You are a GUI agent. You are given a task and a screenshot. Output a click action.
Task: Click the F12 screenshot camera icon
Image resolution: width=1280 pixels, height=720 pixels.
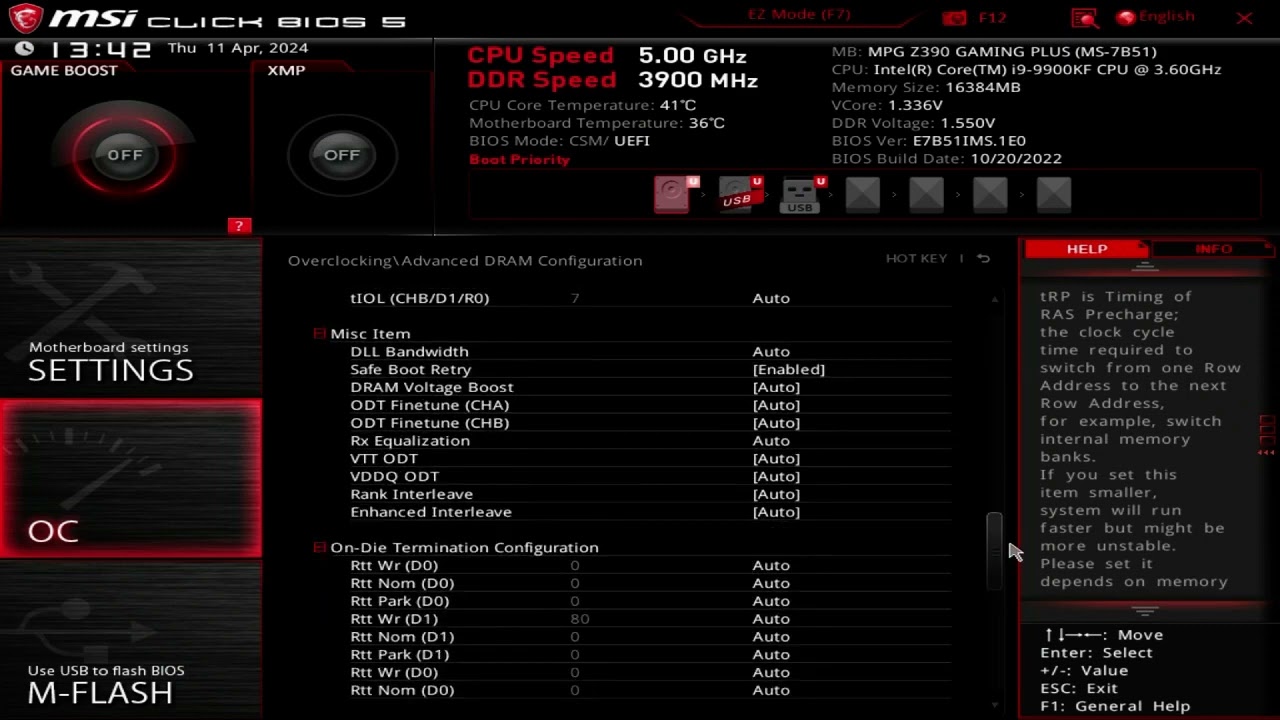[955, 18]
